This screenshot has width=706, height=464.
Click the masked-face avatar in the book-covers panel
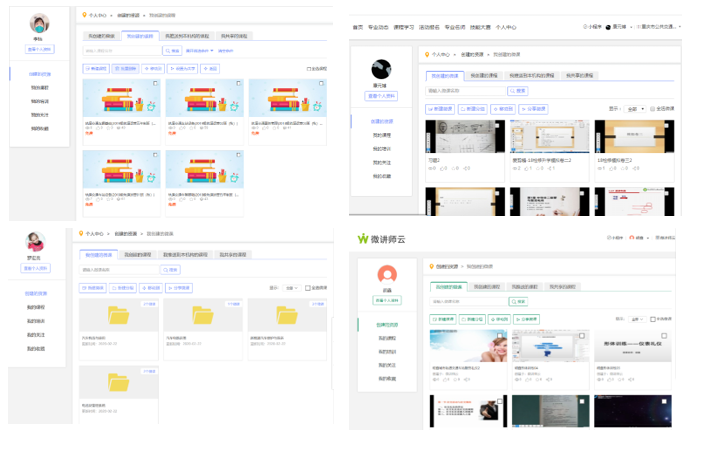(x=39, y=23)
